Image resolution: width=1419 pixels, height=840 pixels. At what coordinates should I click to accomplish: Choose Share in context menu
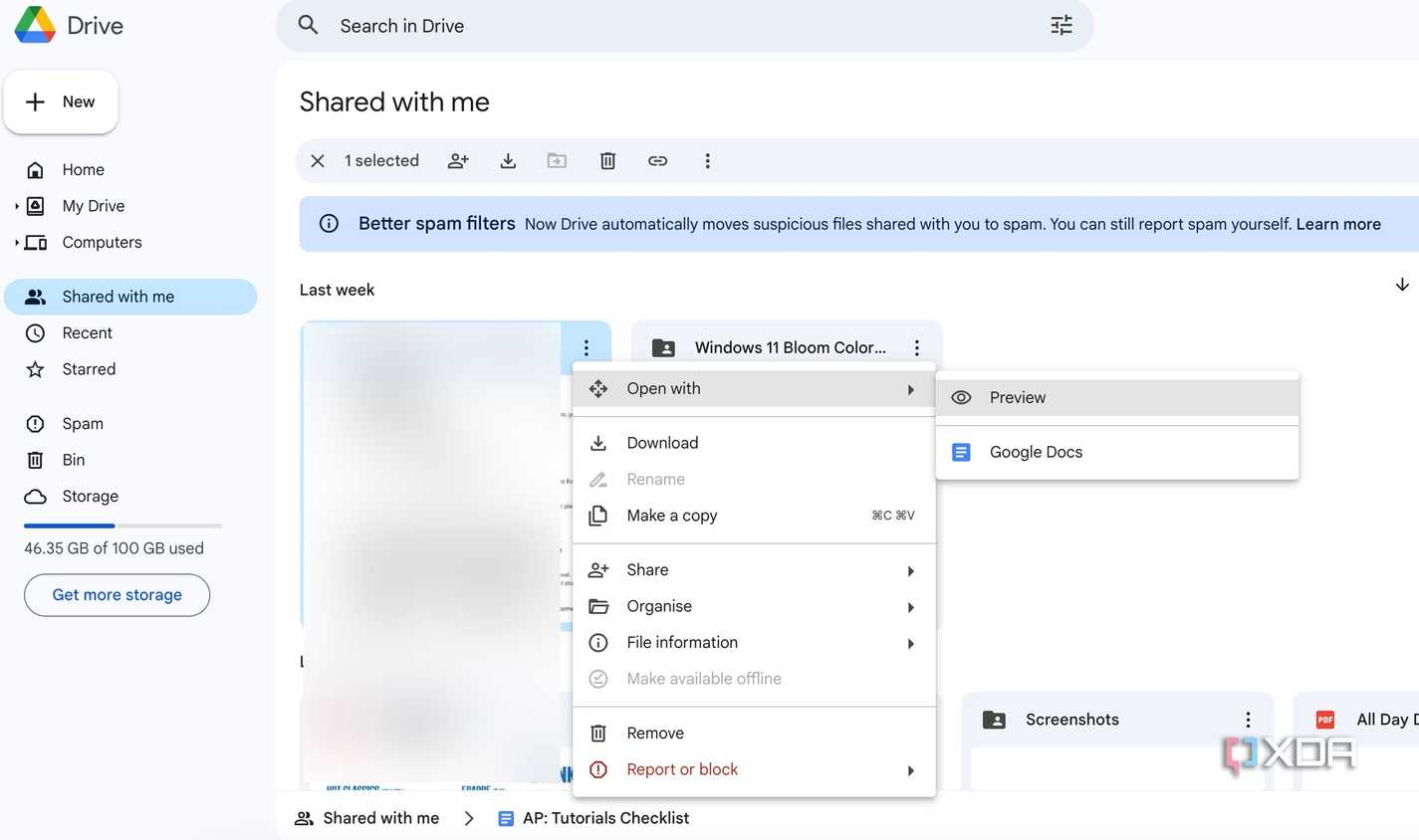(754, 570)
